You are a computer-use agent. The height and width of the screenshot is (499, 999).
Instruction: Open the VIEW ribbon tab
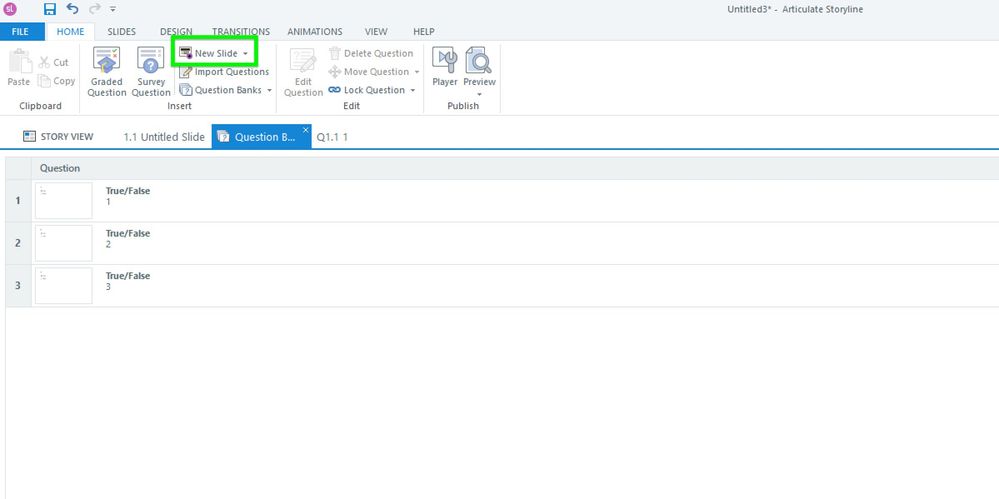(376, 31)
